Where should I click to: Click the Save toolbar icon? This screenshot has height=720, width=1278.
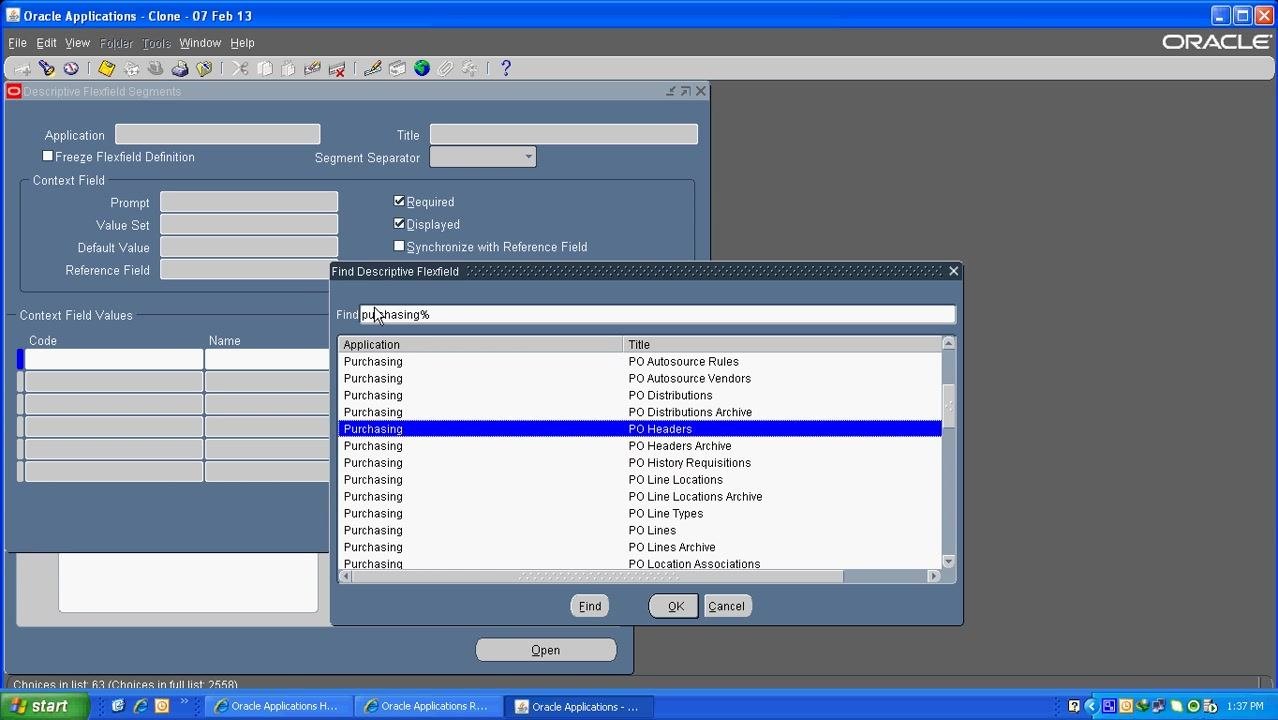tap(106, 69)
